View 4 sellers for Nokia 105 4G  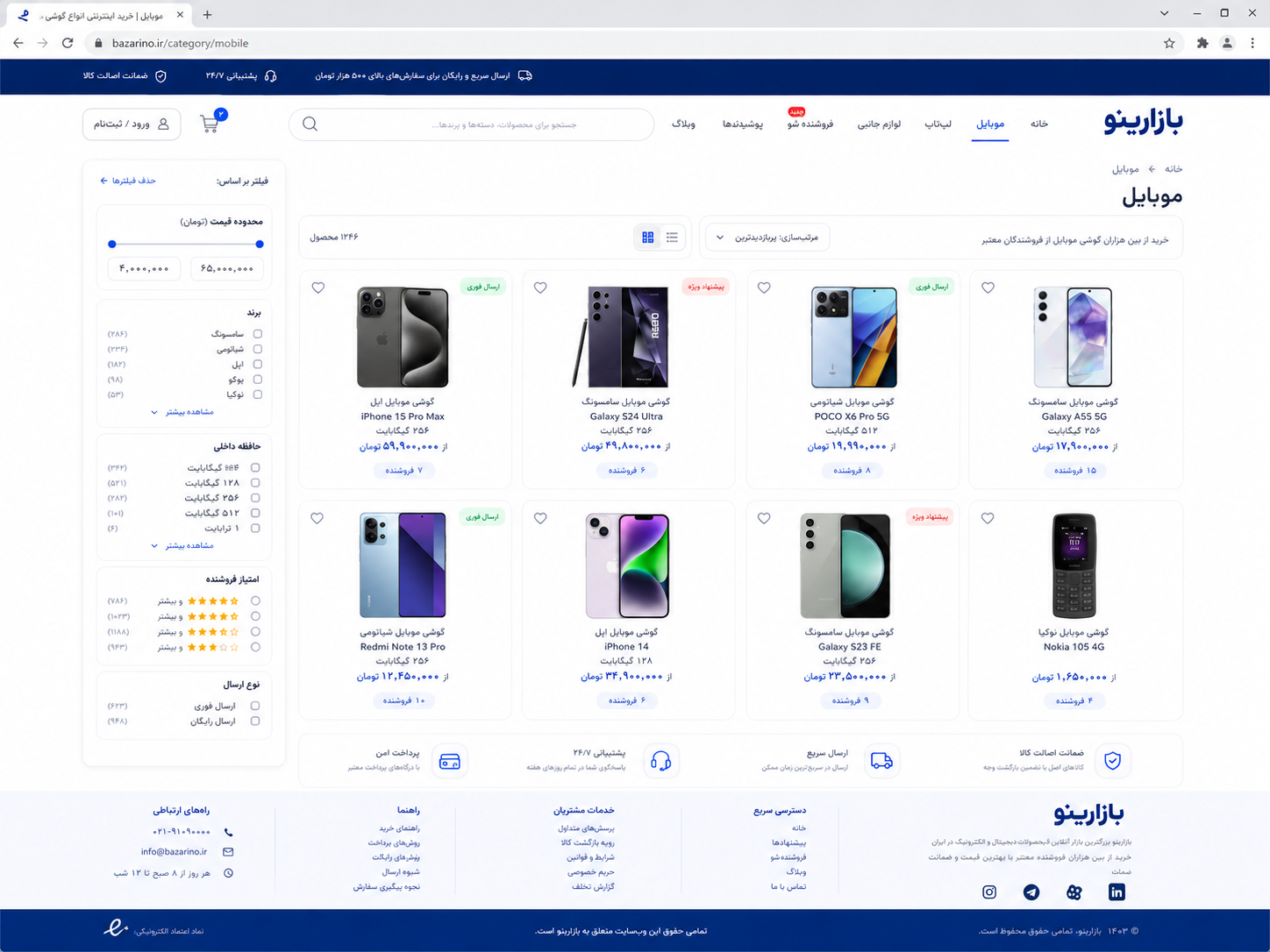pyautogui.click(x=1074, y=700)
